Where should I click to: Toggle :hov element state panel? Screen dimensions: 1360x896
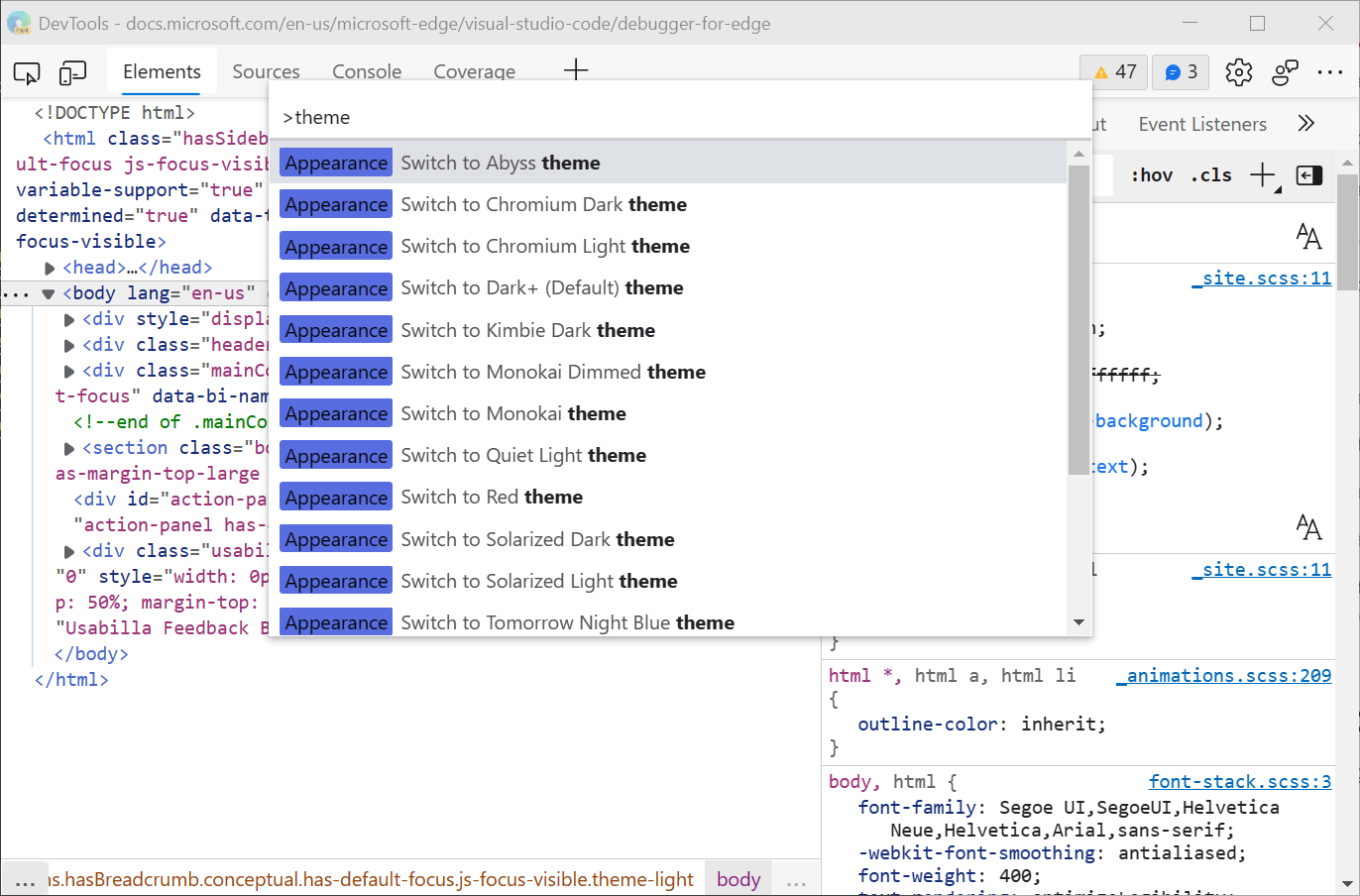pos(1152,175)
